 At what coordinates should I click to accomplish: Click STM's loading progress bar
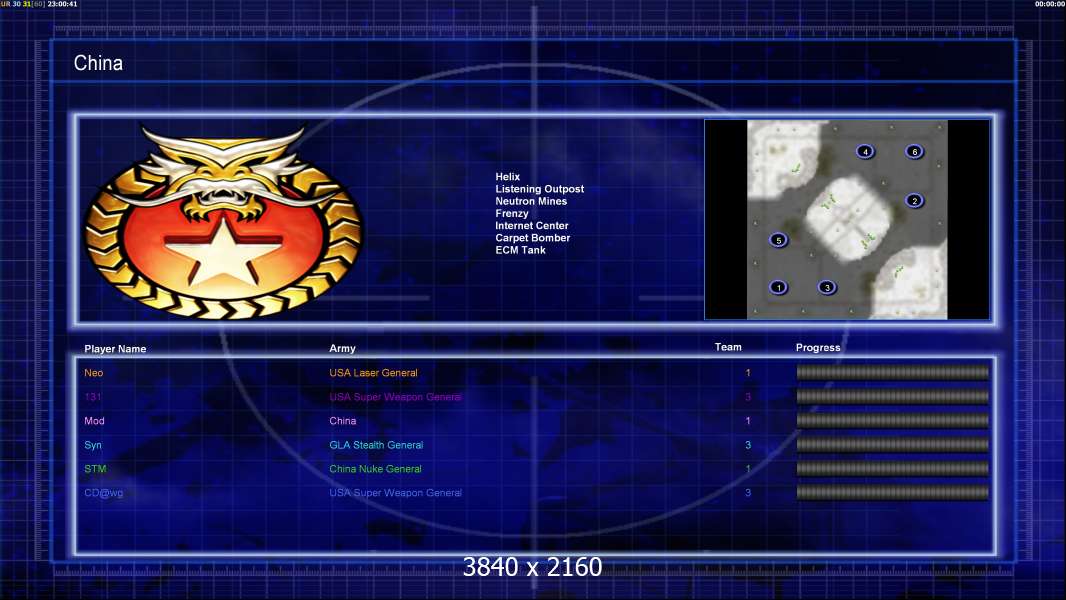893,469
